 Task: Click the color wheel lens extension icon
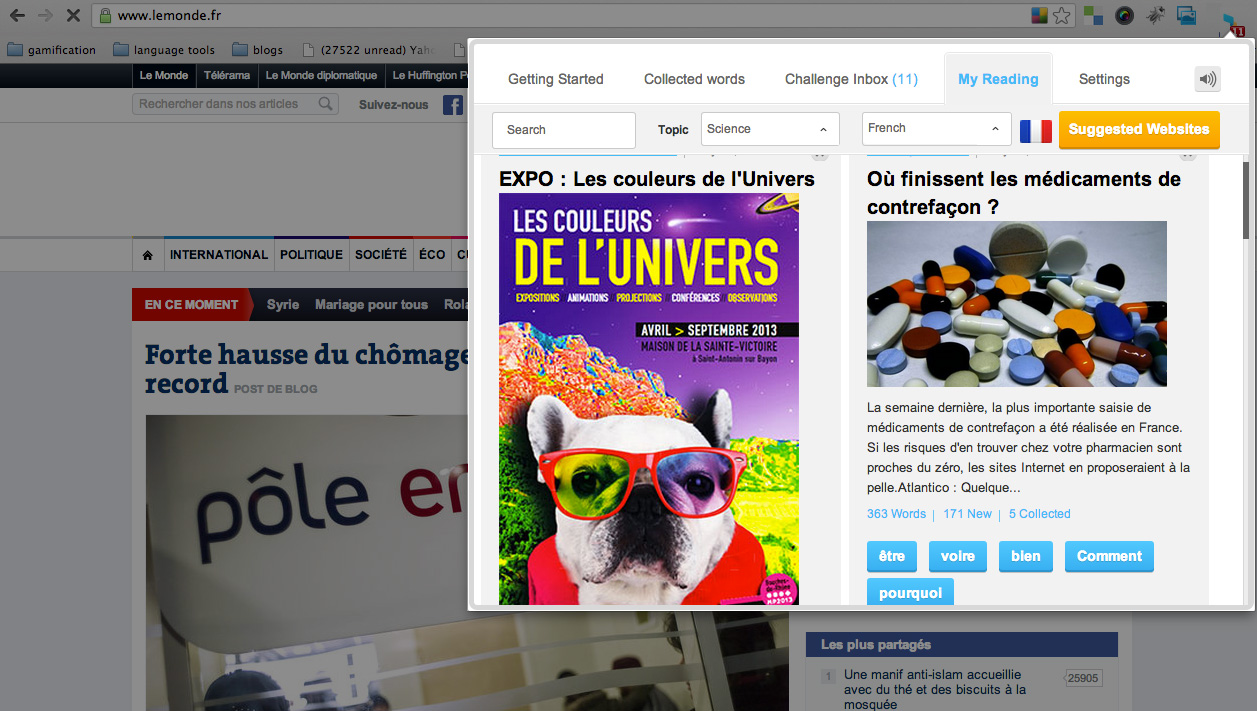click(1124, 15)
